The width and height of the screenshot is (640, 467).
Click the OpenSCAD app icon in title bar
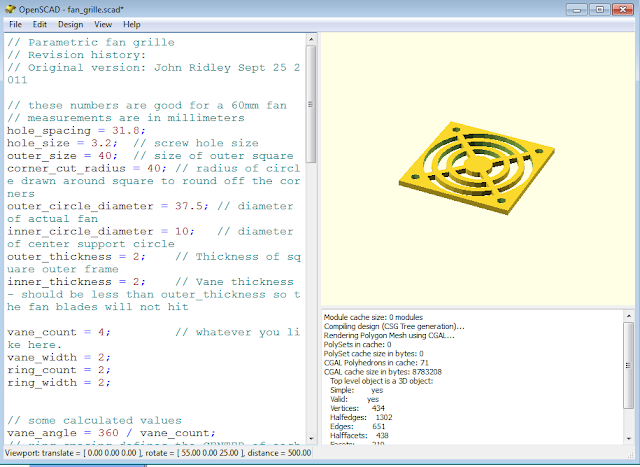pos(10,9)
